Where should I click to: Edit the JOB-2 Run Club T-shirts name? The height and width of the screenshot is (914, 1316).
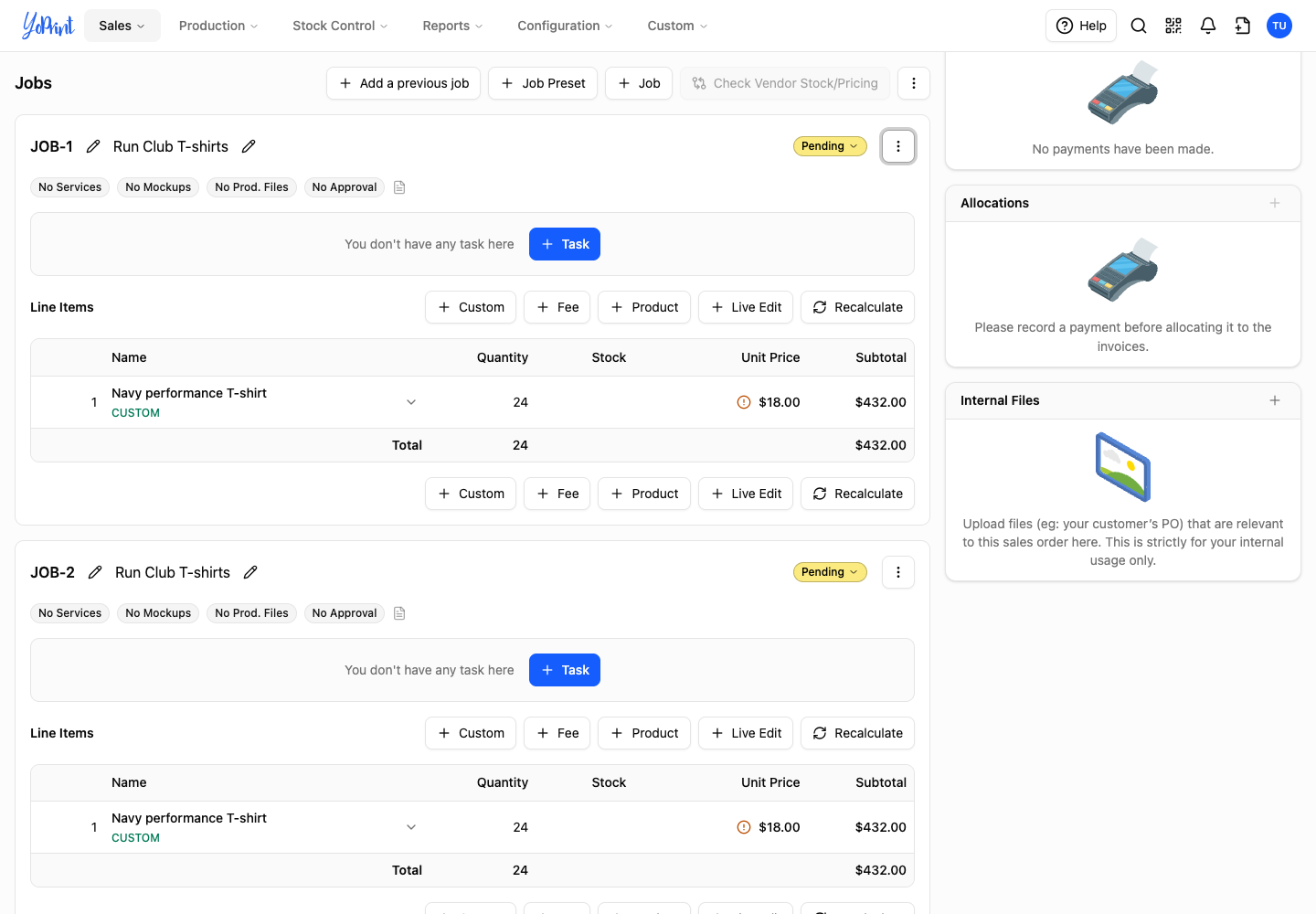(250, 572)
